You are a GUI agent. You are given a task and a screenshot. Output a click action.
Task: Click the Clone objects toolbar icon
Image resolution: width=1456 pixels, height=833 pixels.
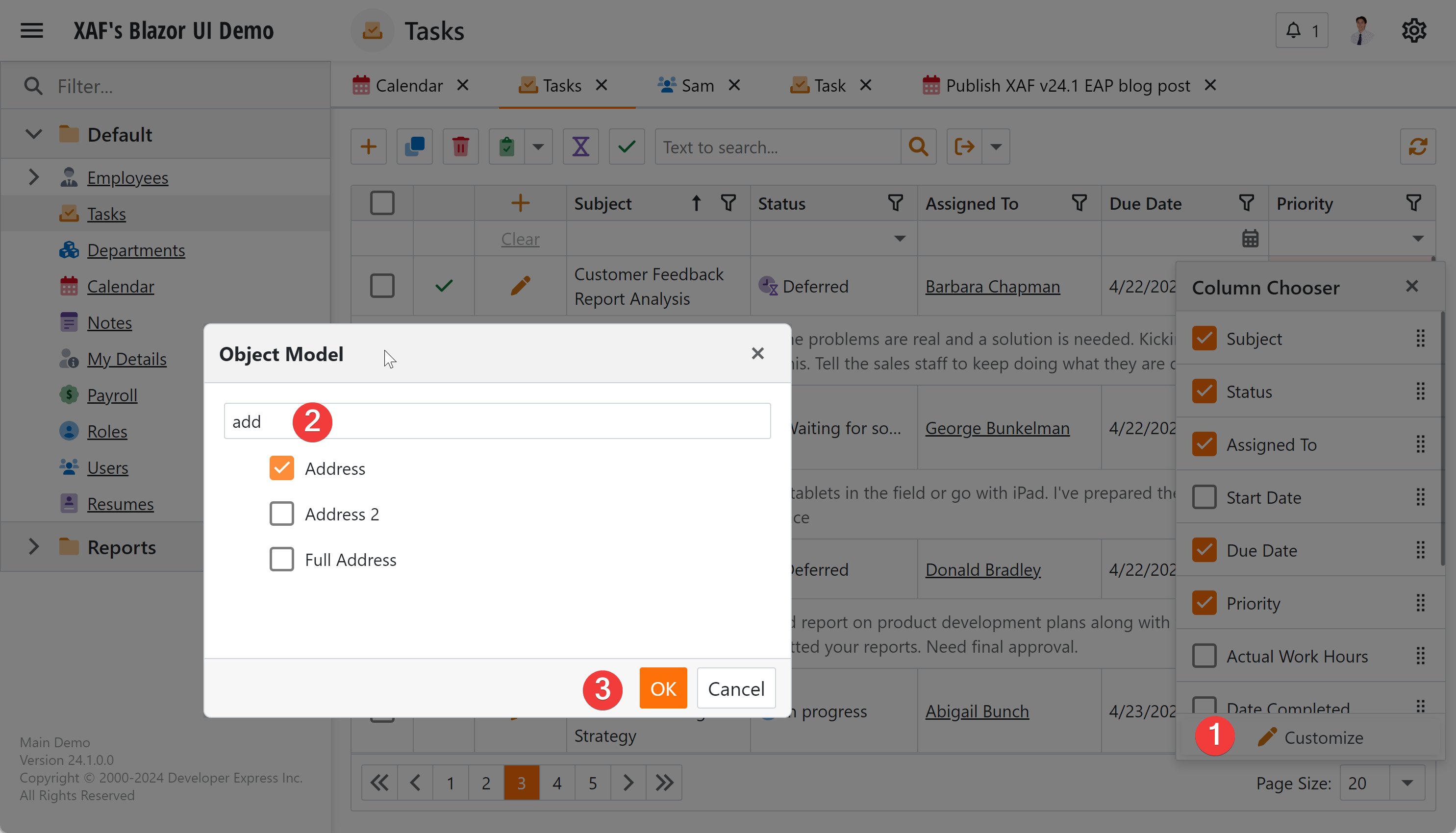point(414,147)
